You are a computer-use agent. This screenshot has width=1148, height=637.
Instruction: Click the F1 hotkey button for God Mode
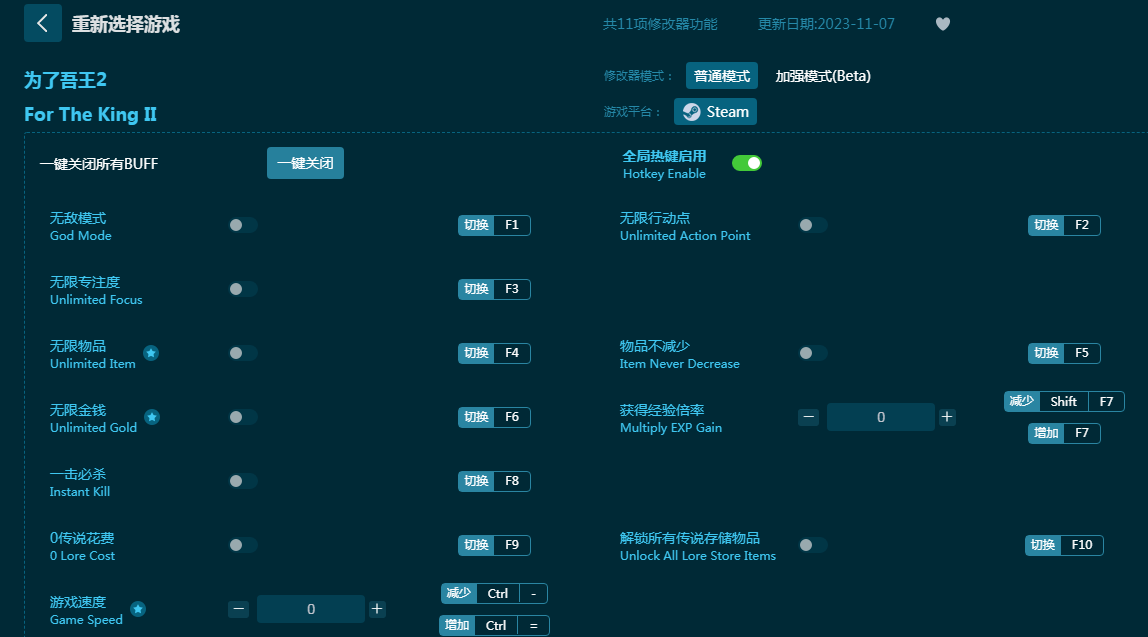click(x=494, y=226)
